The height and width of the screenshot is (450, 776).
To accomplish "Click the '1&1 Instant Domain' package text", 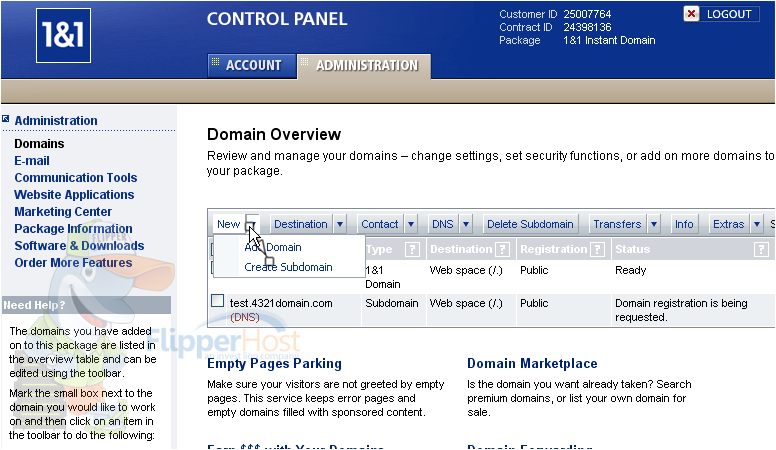I will (x=609, y=40).
